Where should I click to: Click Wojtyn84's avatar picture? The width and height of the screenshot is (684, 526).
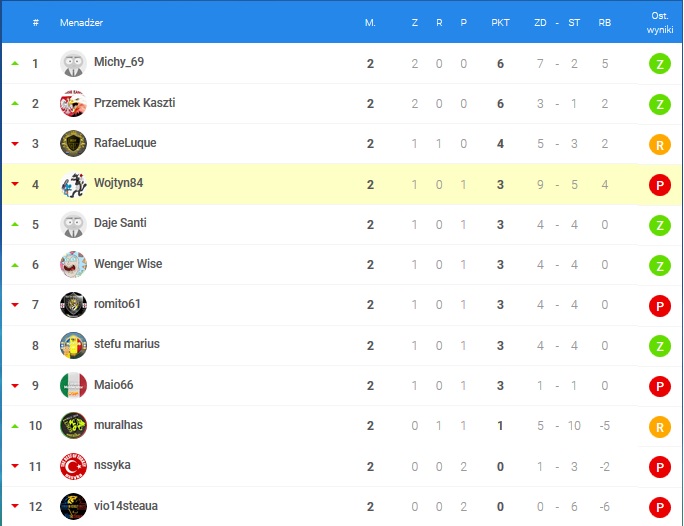(73, 184)
